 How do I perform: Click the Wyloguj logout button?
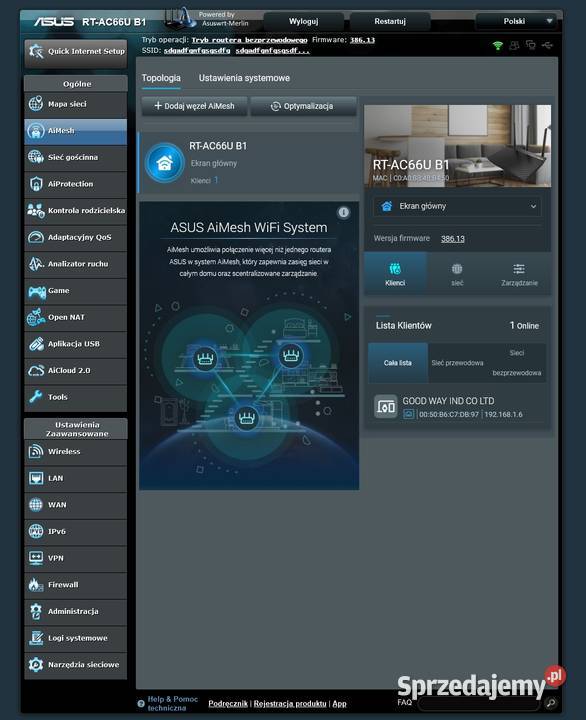(304, 21)
